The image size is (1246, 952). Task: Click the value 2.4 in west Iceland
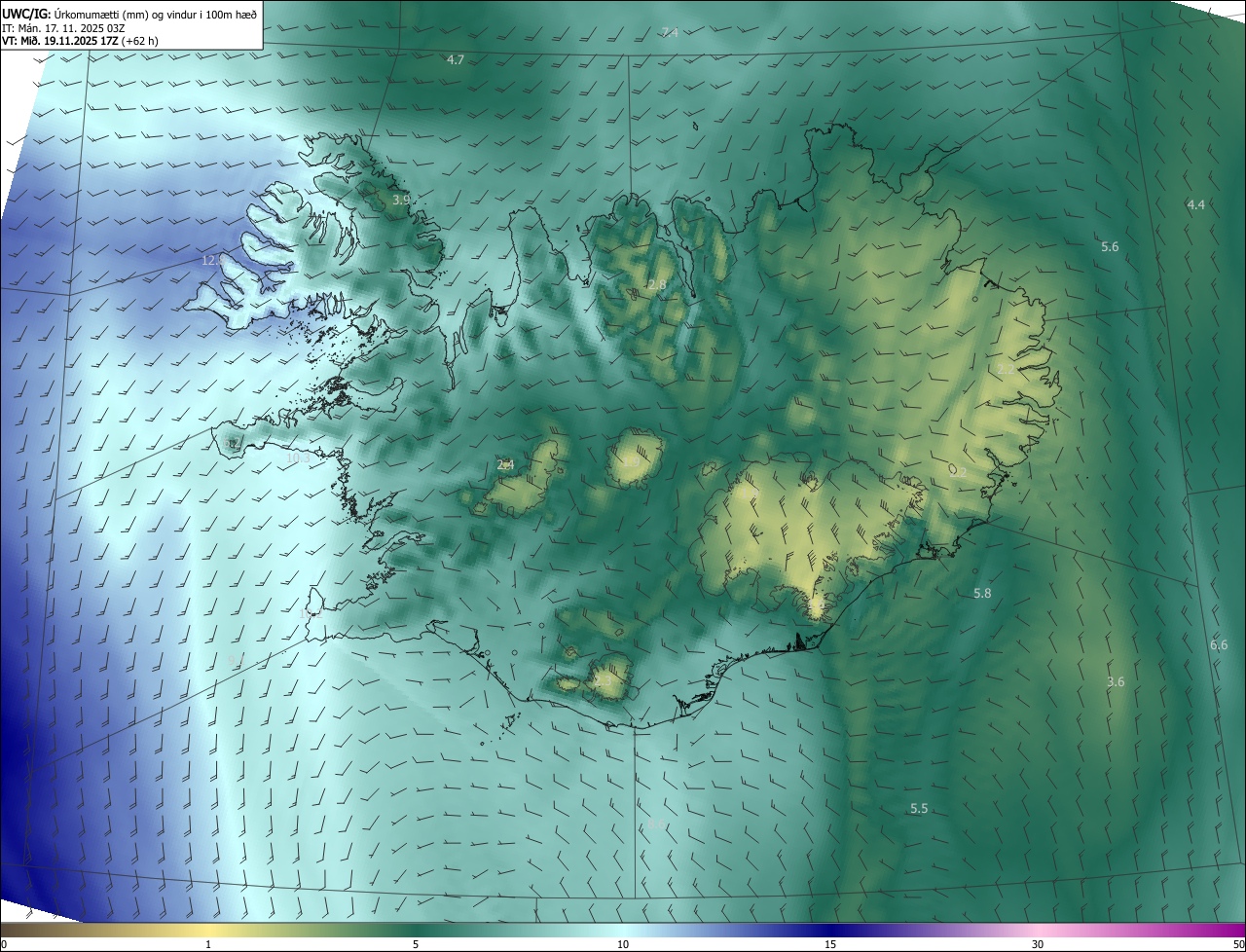(505, 465)
